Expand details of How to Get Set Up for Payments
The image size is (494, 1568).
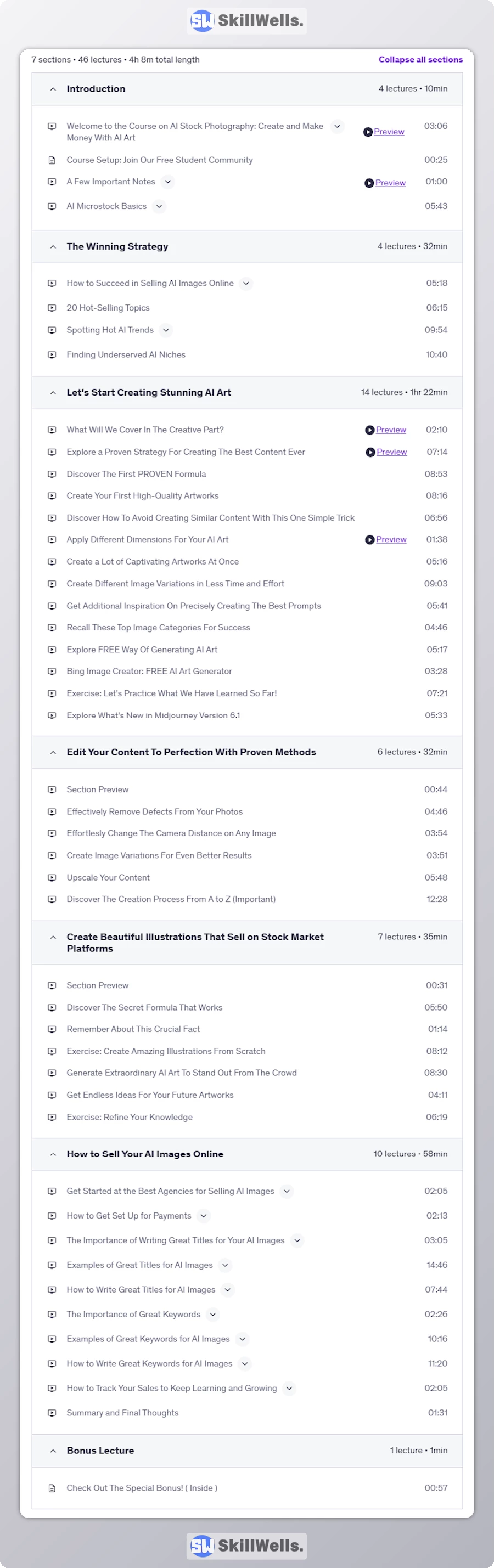(204, 1216)
